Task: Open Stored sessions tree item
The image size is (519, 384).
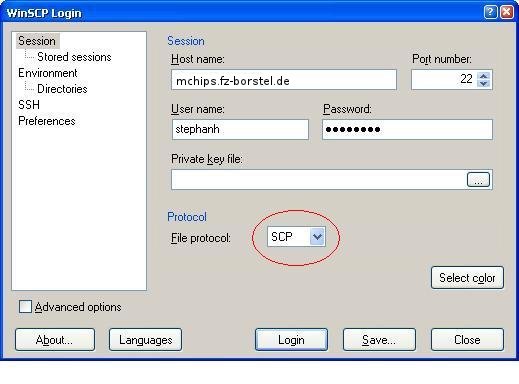Action: [x=74, y=57]
